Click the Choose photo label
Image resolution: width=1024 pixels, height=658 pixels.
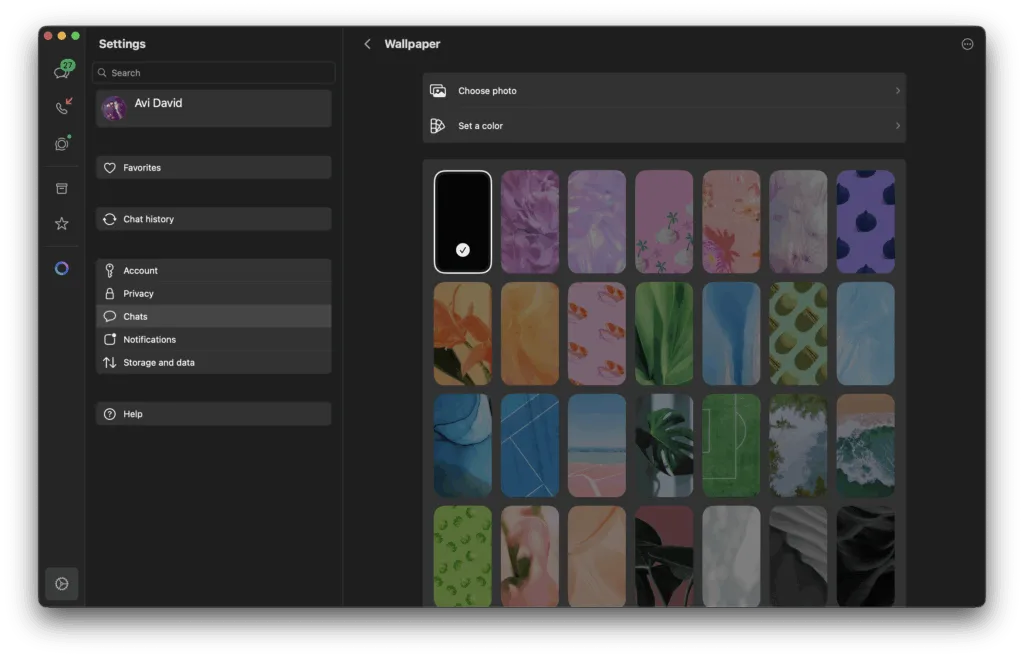click(x=487, y=91)
